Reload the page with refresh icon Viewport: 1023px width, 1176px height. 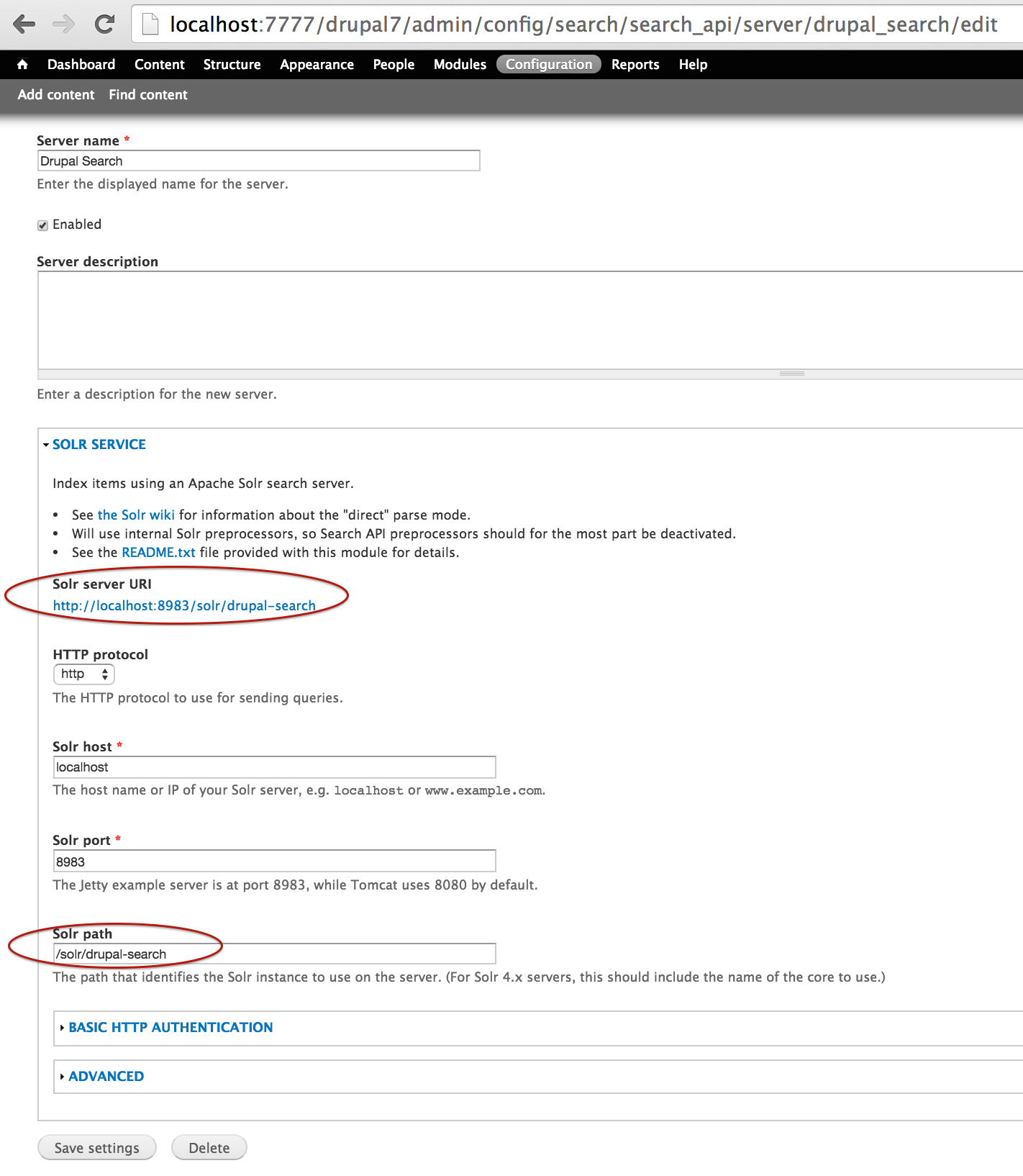(x=105, y=24)
